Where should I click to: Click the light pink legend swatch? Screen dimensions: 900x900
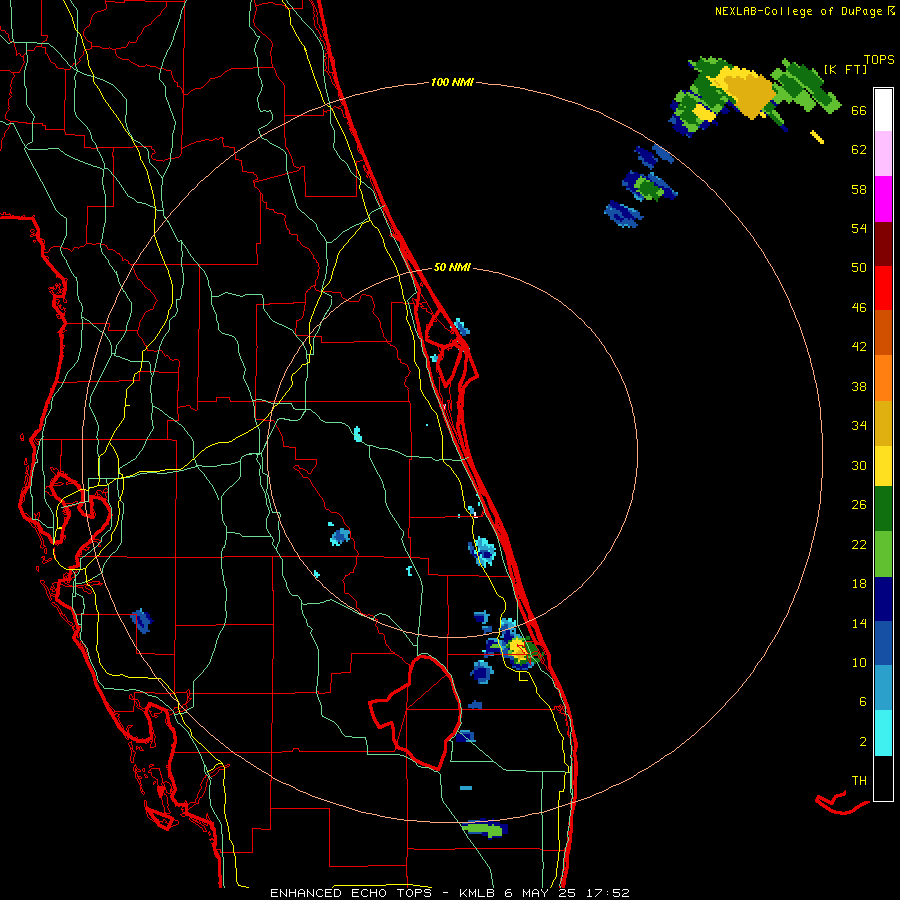coord(883,153)
